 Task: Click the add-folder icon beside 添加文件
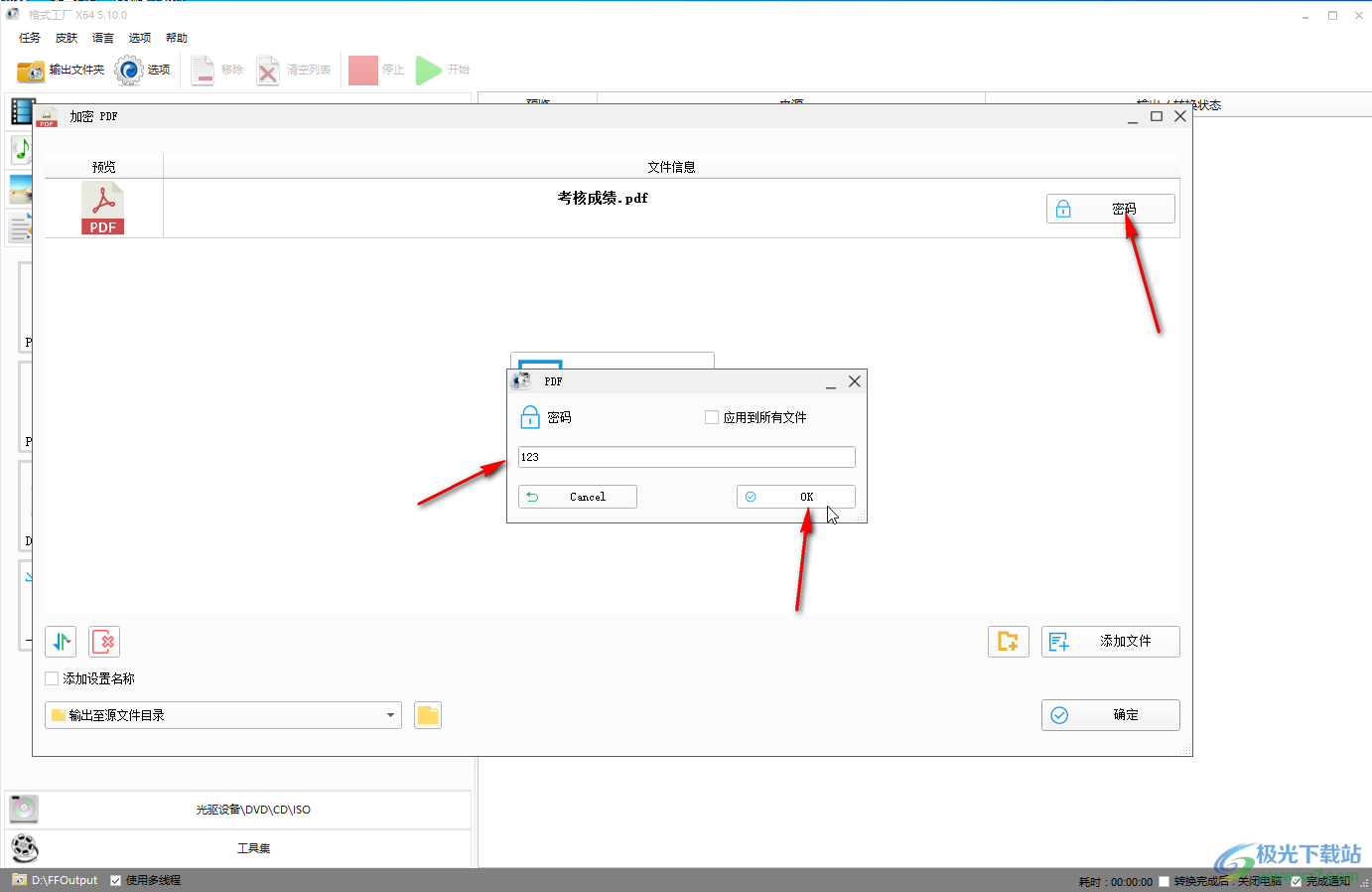(x=1009, y=642)
